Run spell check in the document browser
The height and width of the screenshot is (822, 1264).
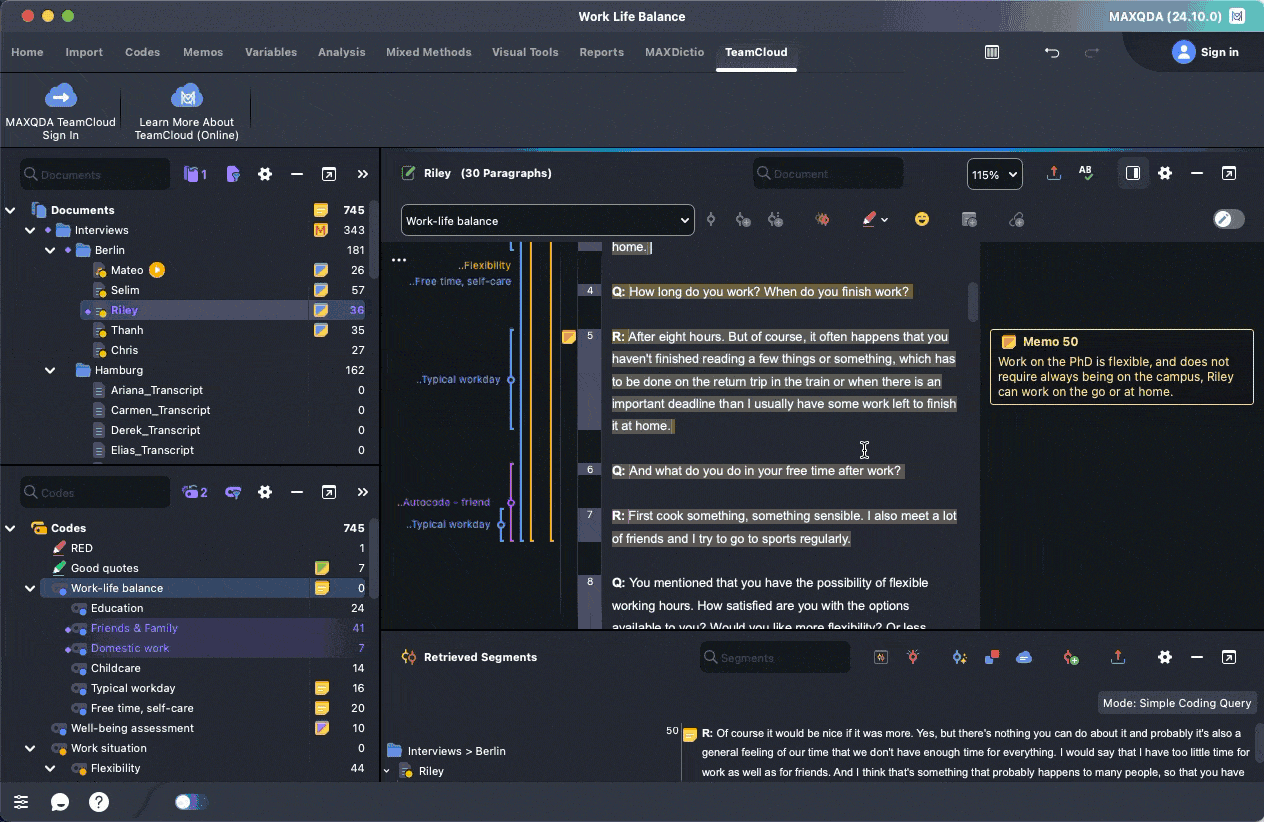coord(1087,173)
